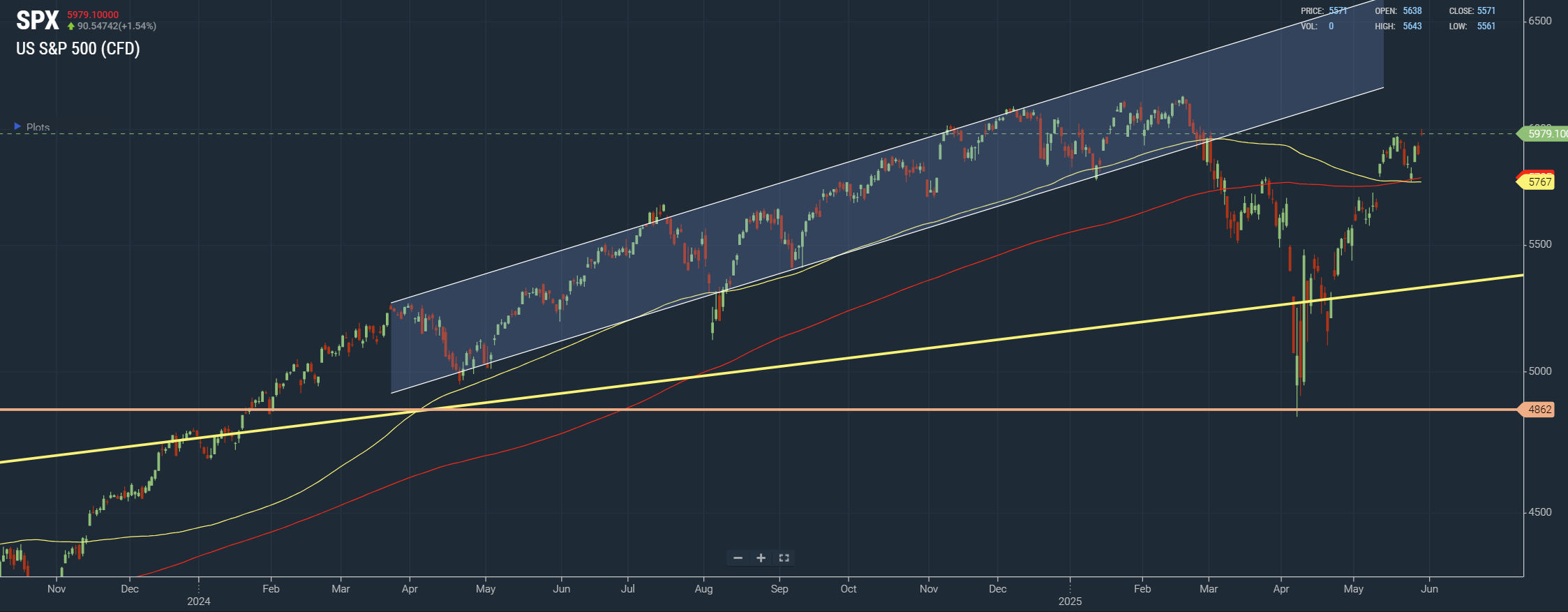Click the 4500 price axis label
The image size is (1568, 612).
click(1540, 512)
